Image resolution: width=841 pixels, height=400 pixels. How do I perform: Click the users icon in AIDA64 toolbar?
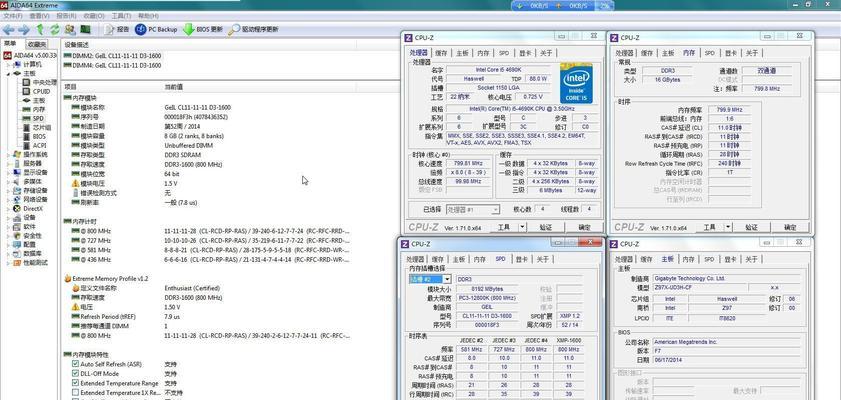point(70,29)
